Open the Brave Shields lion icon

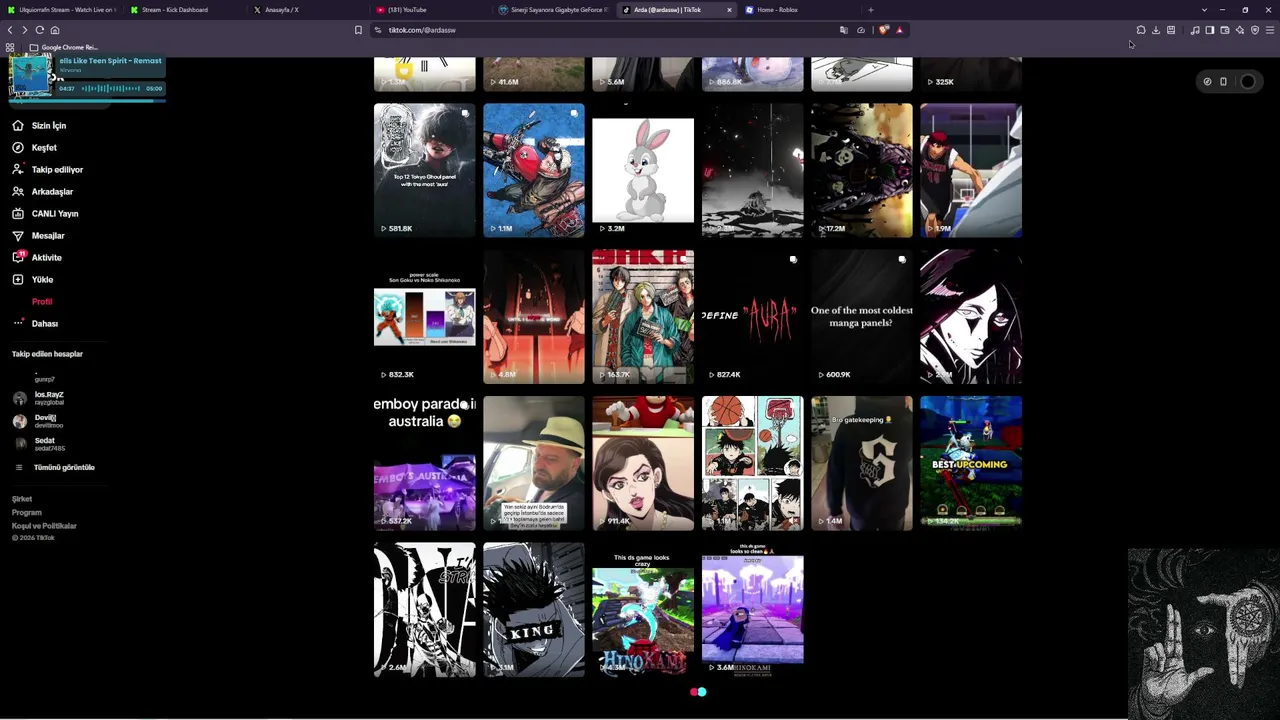[884, 30]
